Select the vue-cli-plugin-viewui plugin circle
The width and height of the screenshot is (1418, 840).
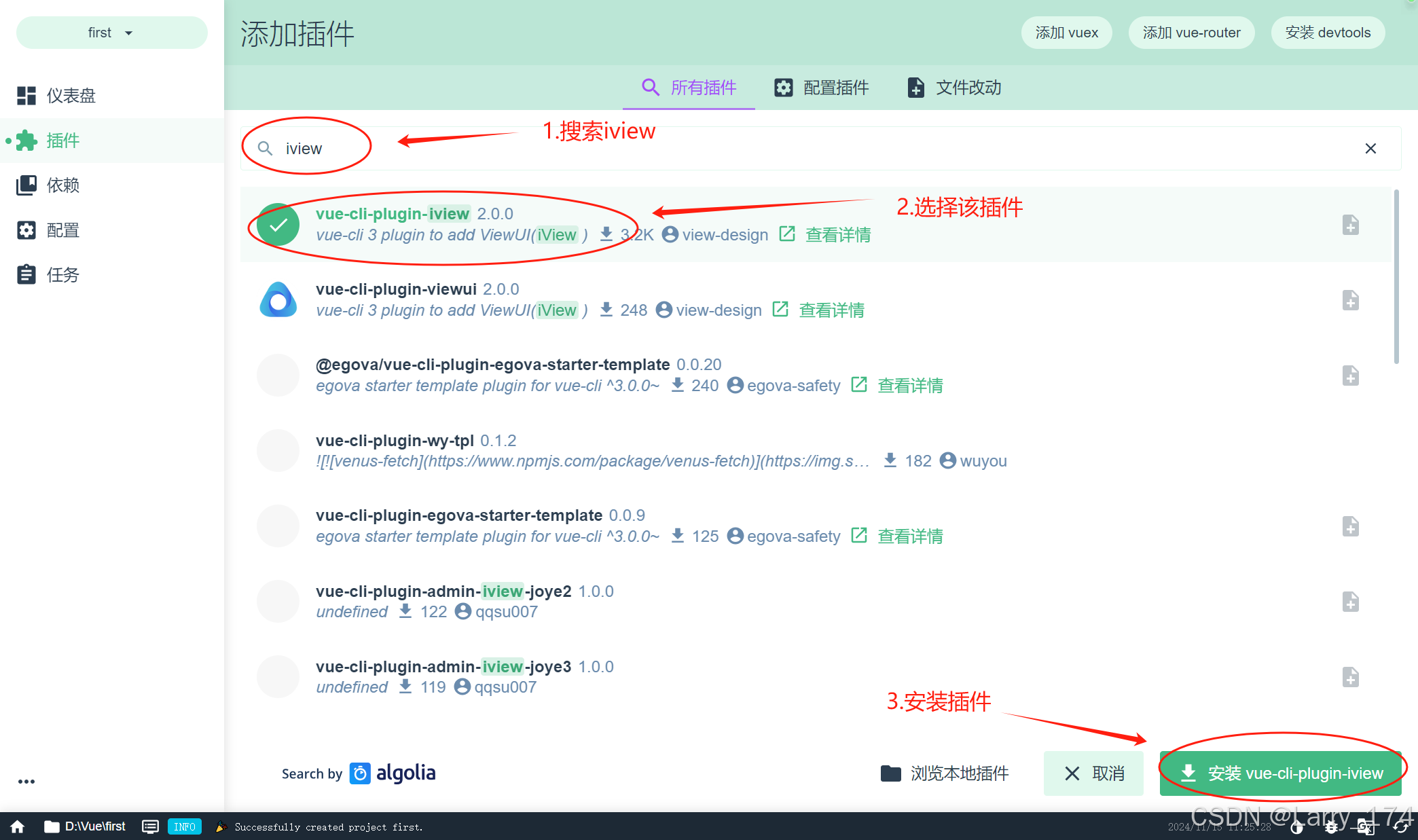click(x=278, y=299)
